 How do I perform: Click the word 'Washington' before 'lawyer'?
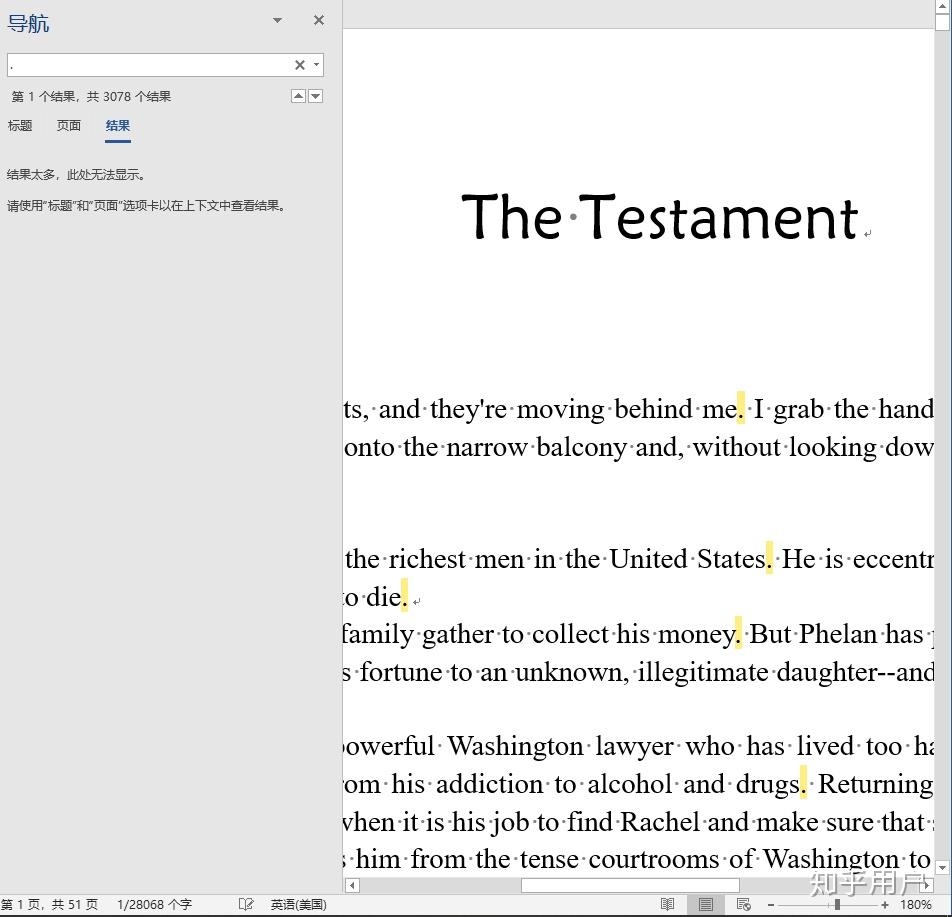515,746
